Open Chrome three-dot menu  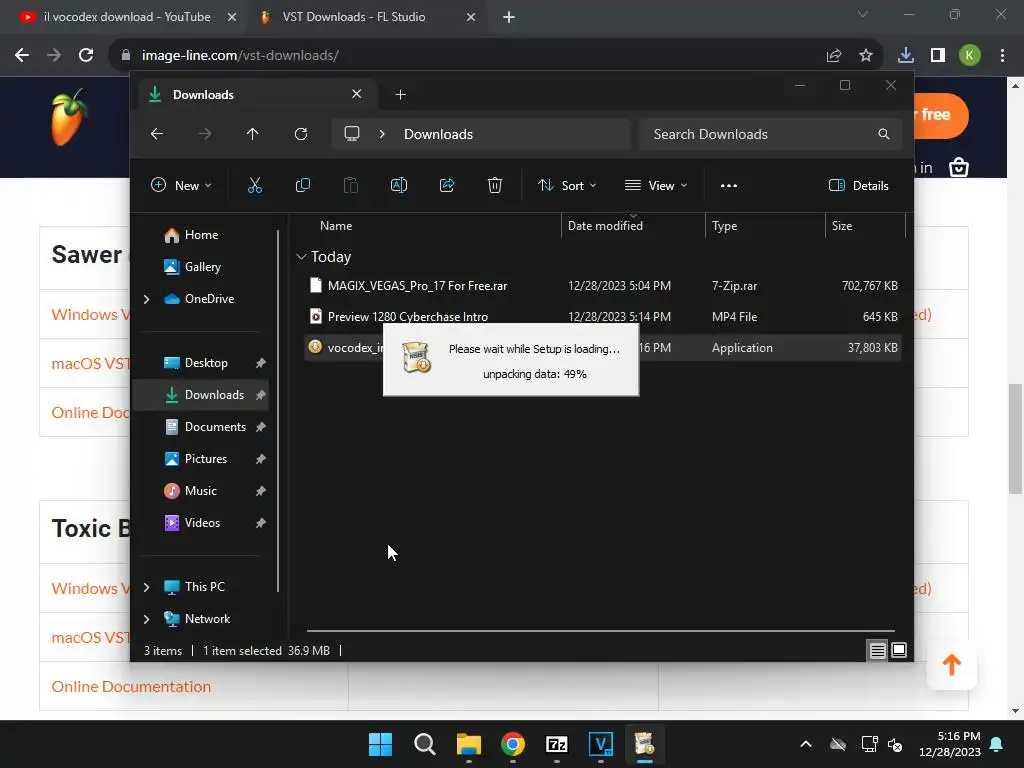point(1002,56)
